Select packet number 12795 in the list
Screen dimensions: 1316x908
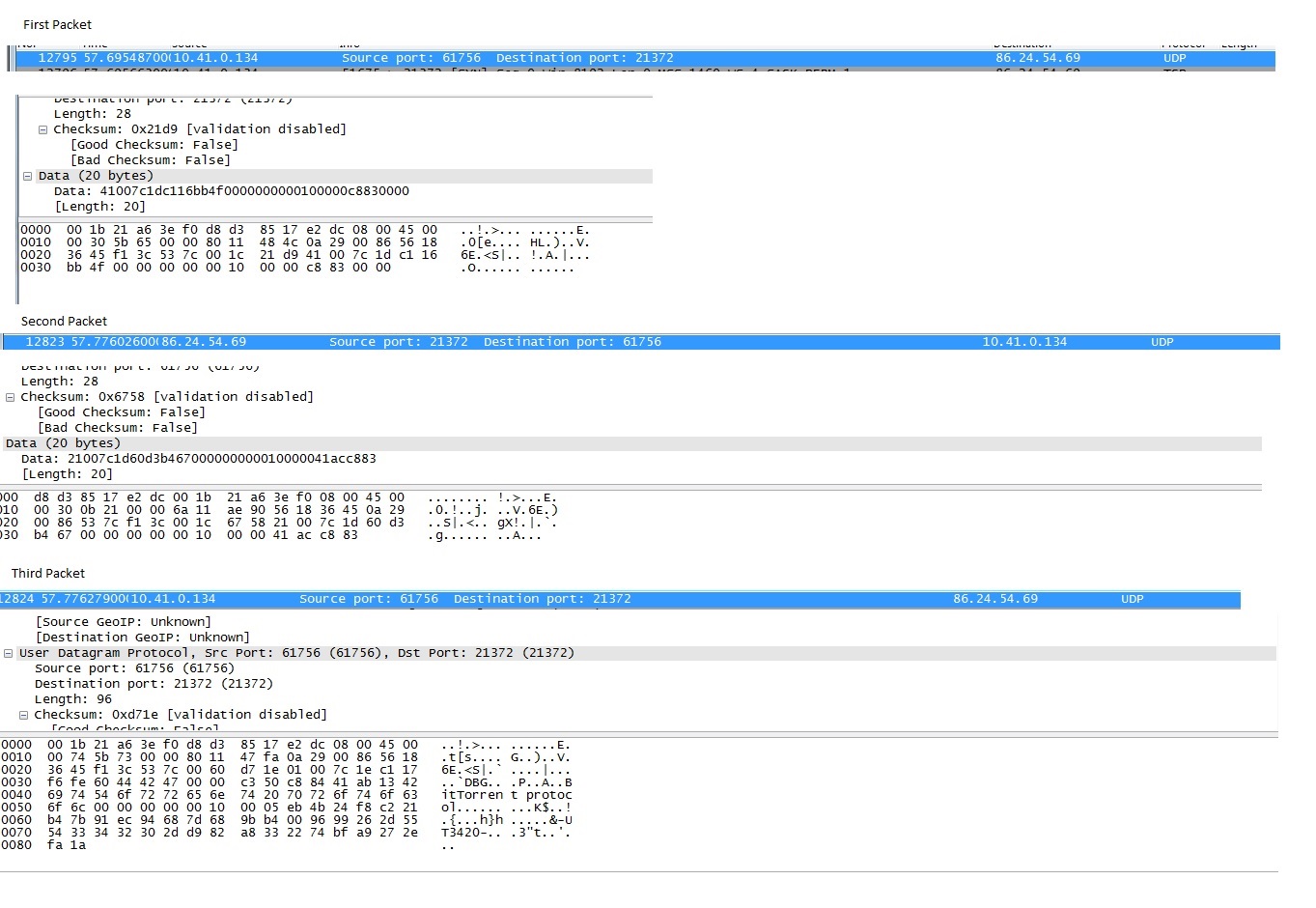click(645, 58)
